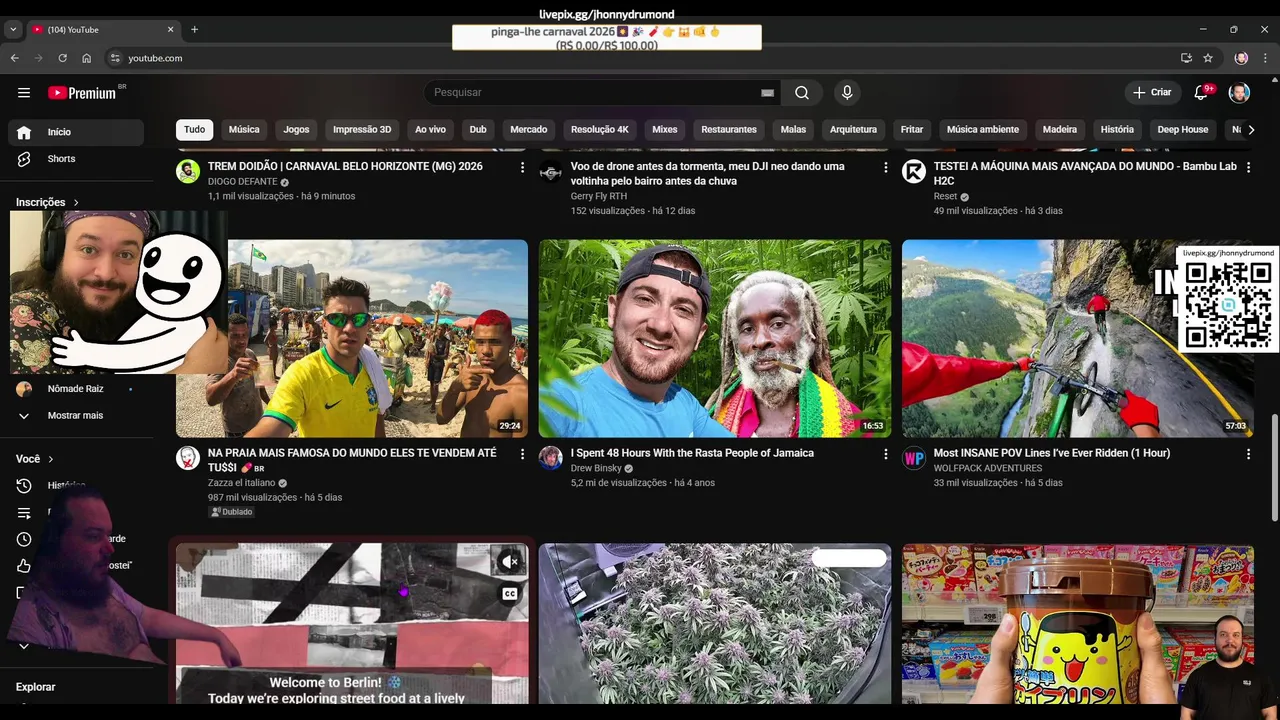The width and height of the screenshot is (1280, 720).
Task: Reload the page in browser toolbar
Action: tap(62, 58)
